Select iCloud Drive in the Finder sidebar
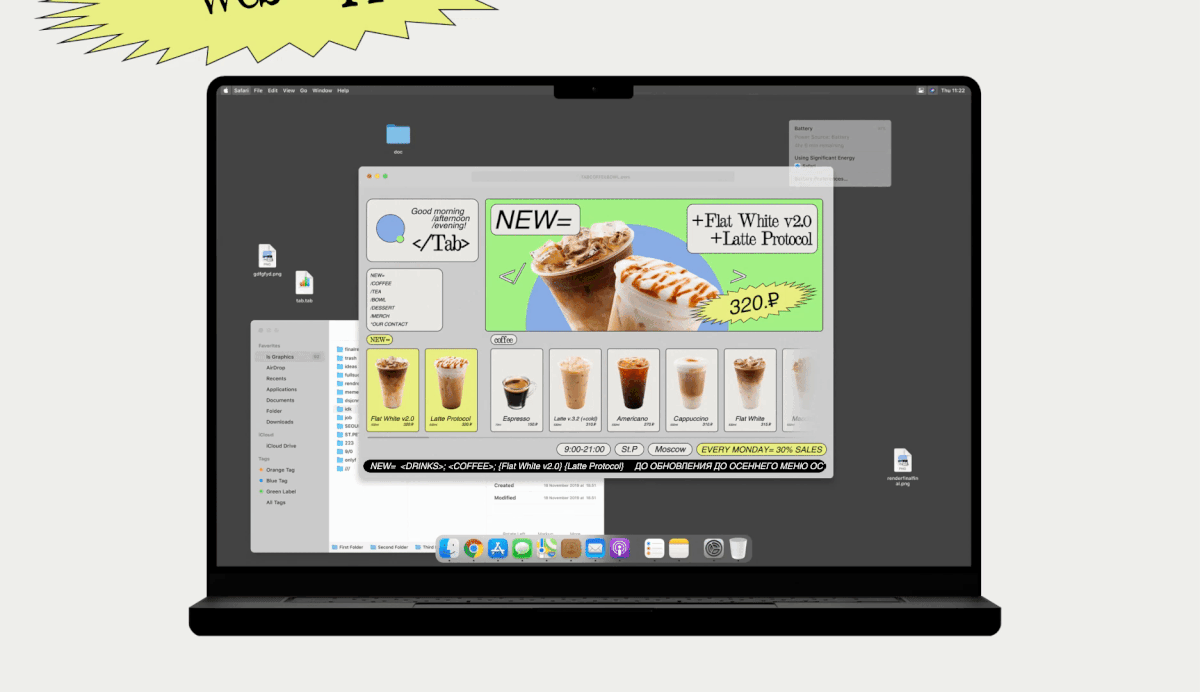1200x692 pixels. coord(280,446)
